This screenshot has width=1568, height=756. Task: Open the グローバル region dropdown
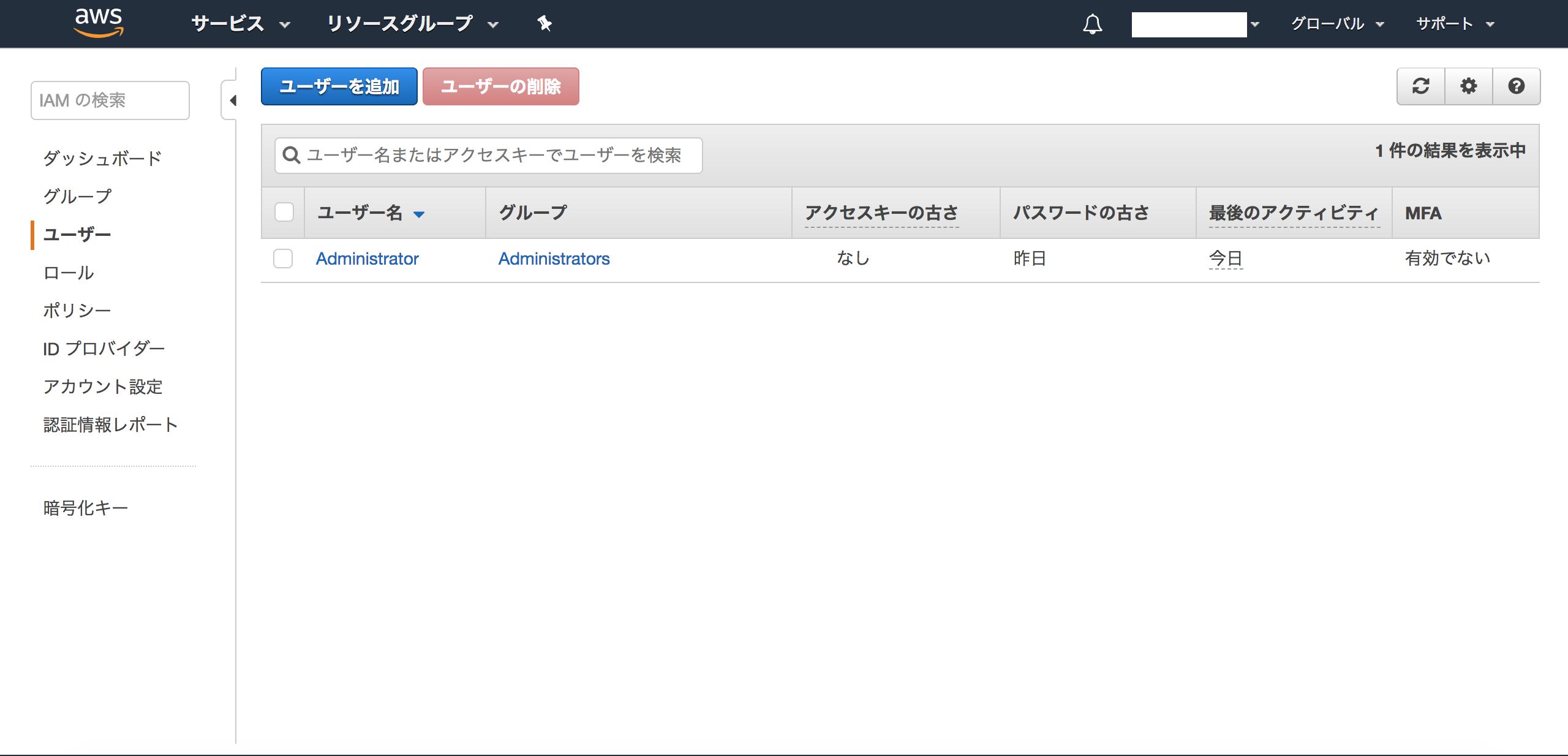tap(1336, 24)
